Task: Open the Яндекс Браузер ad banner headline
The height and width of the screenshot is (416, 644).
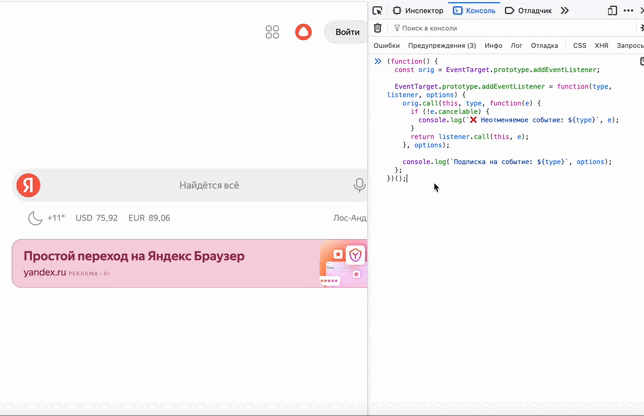Action: 134,256
